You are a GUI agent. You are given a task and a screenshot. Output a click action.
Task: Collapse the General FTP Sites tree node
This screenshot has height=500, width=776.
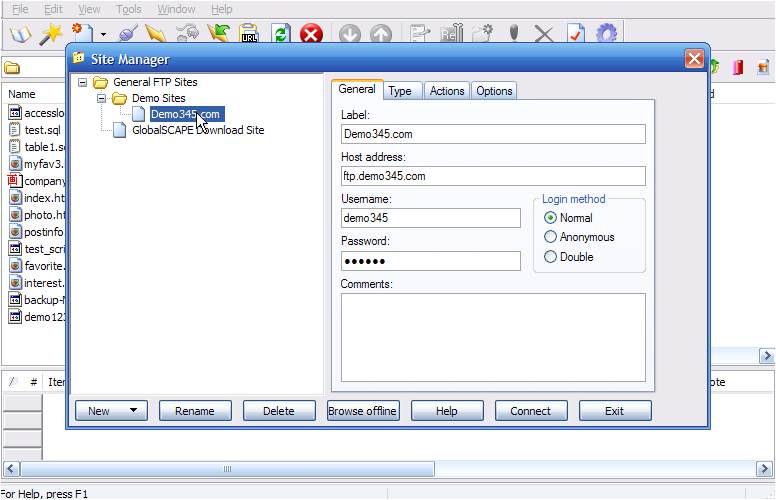point(83,82)
